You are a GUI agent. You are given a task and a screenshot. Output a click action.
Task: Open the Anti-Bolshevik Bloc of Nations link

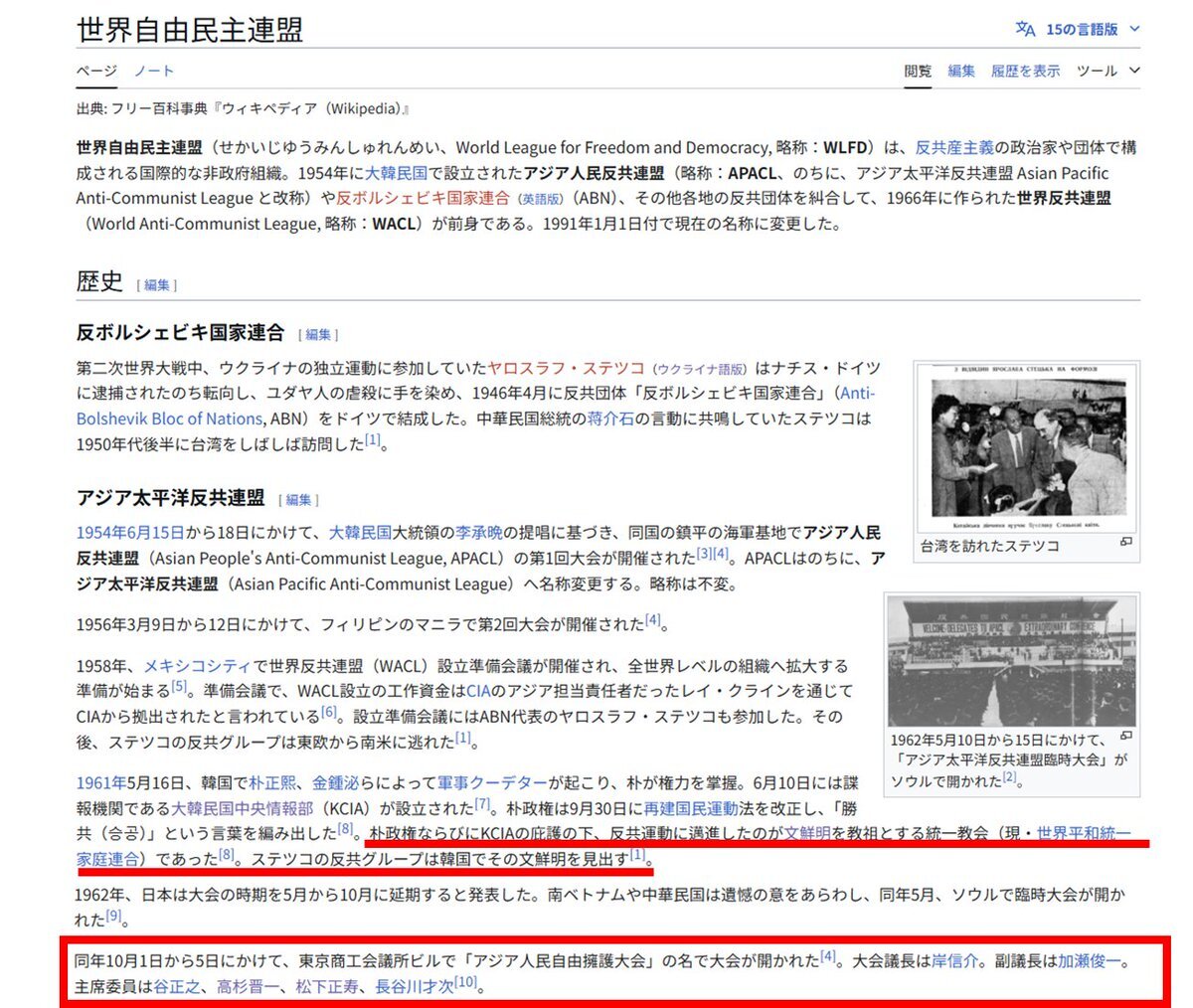477,406
